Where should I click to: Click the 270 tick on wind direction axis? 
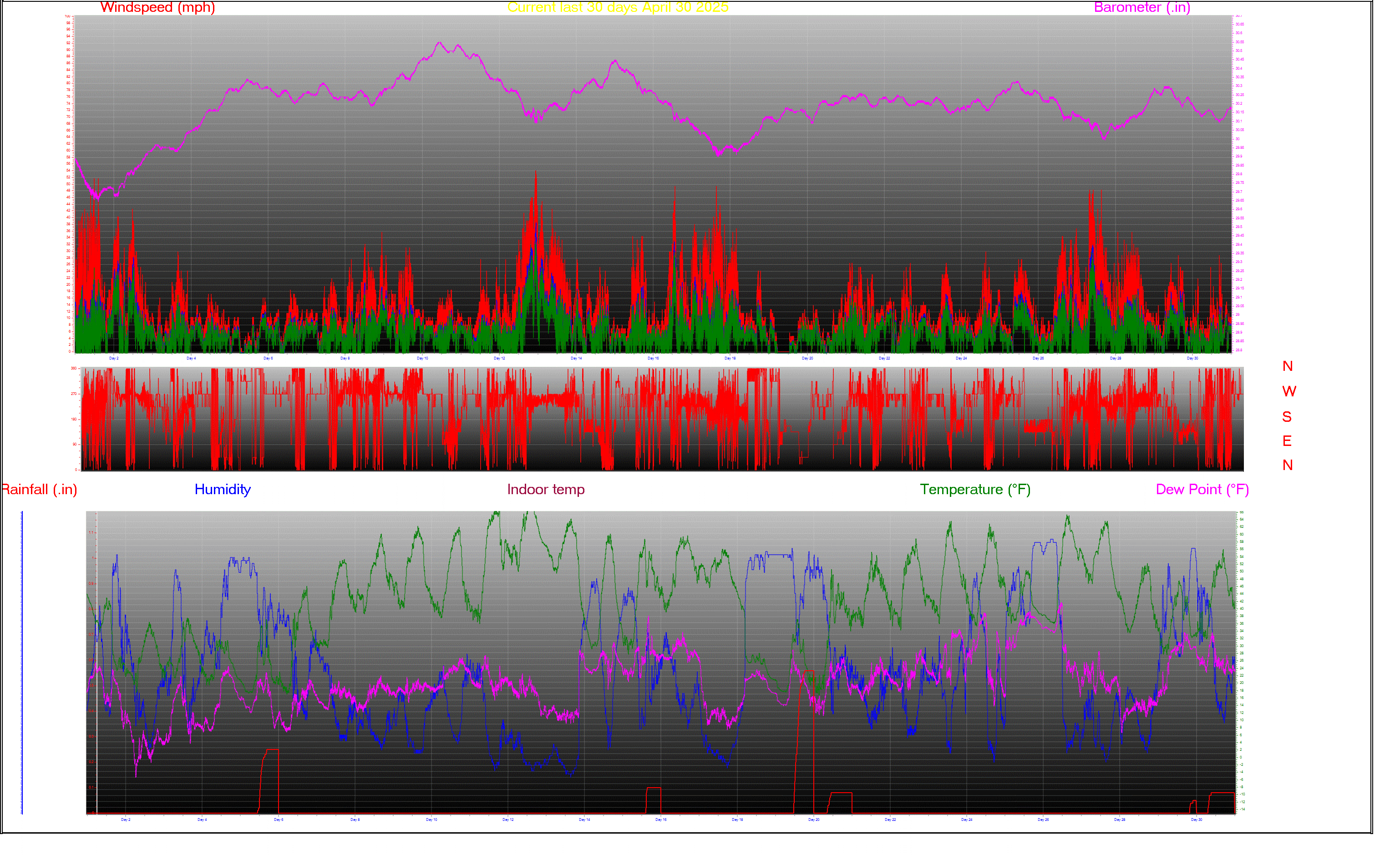tap(74, 394)
